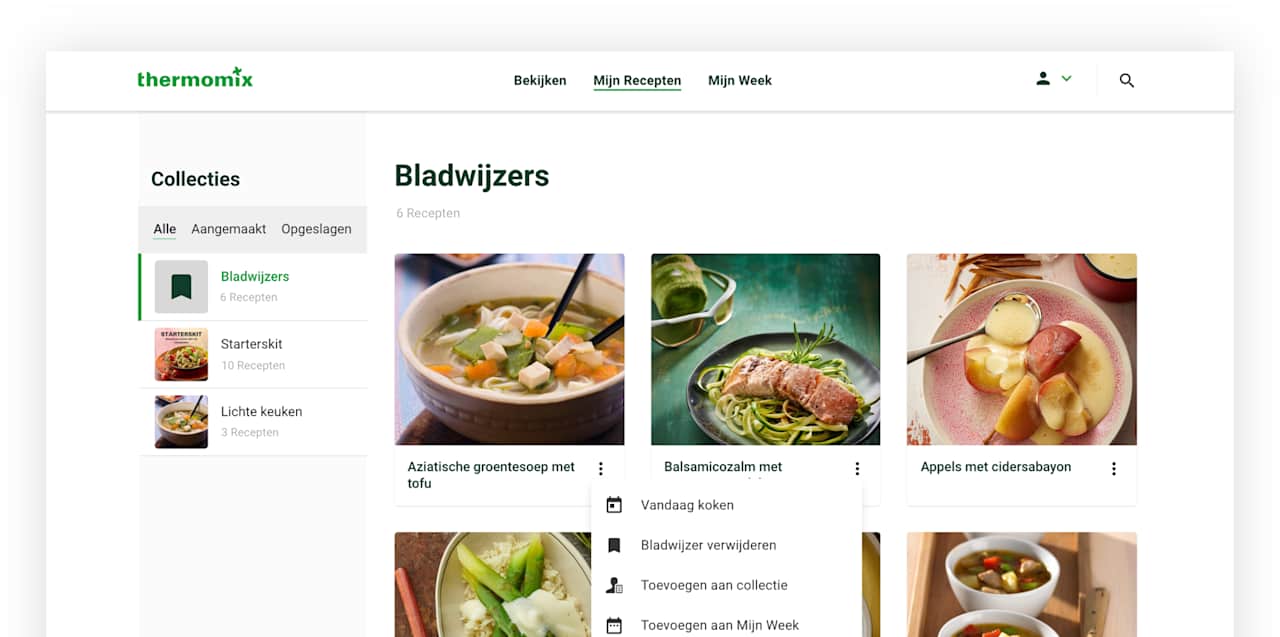Image resolution: width=1280 pixels, height=637 pixels.
Task: Expand the account dropdown chevron
Action: click(x=1066, y=78)
